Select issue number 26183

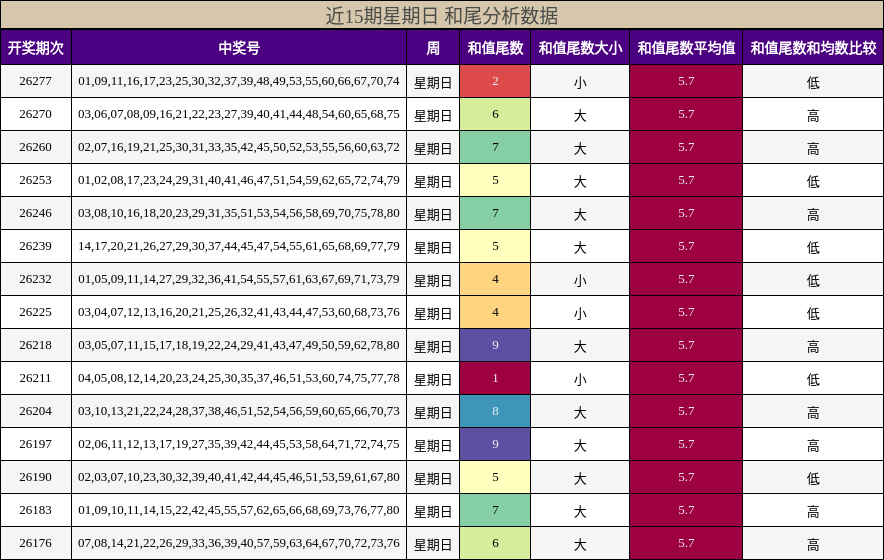click(36, 510)
